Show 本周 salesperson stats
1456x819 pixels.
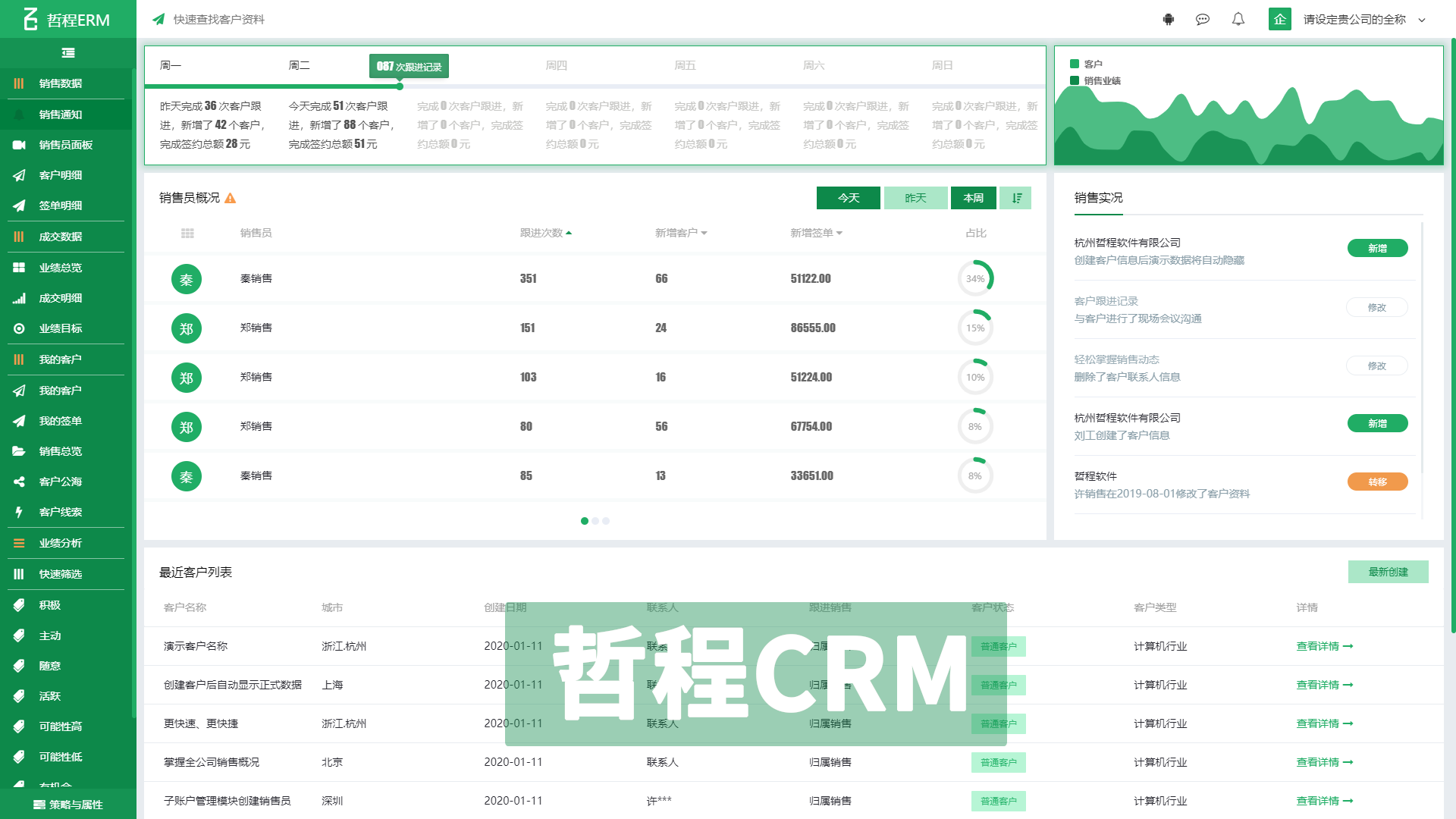point(974,198)
